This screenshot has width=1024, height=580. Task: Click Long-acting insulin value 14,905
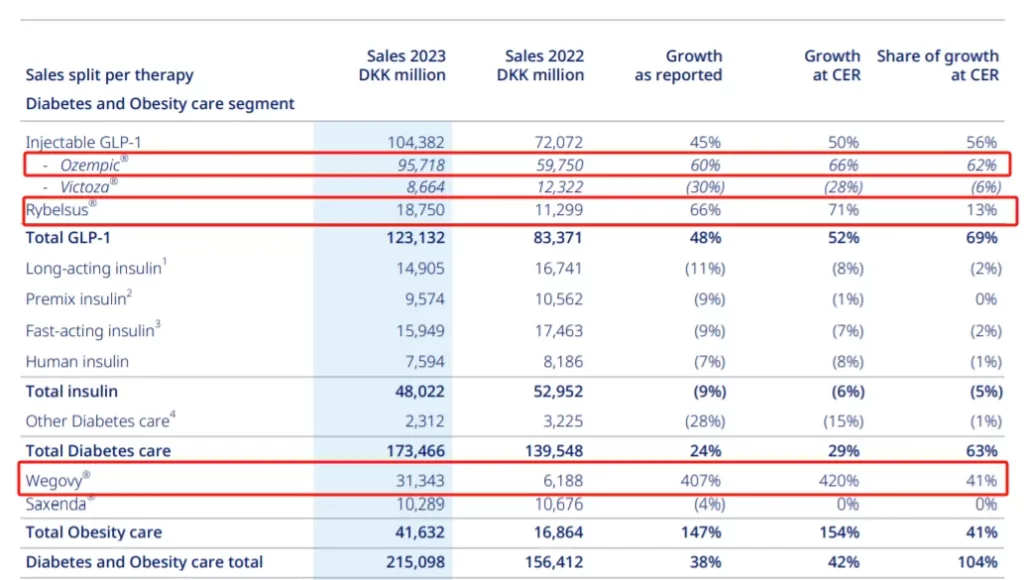click(x=421, y=268)
